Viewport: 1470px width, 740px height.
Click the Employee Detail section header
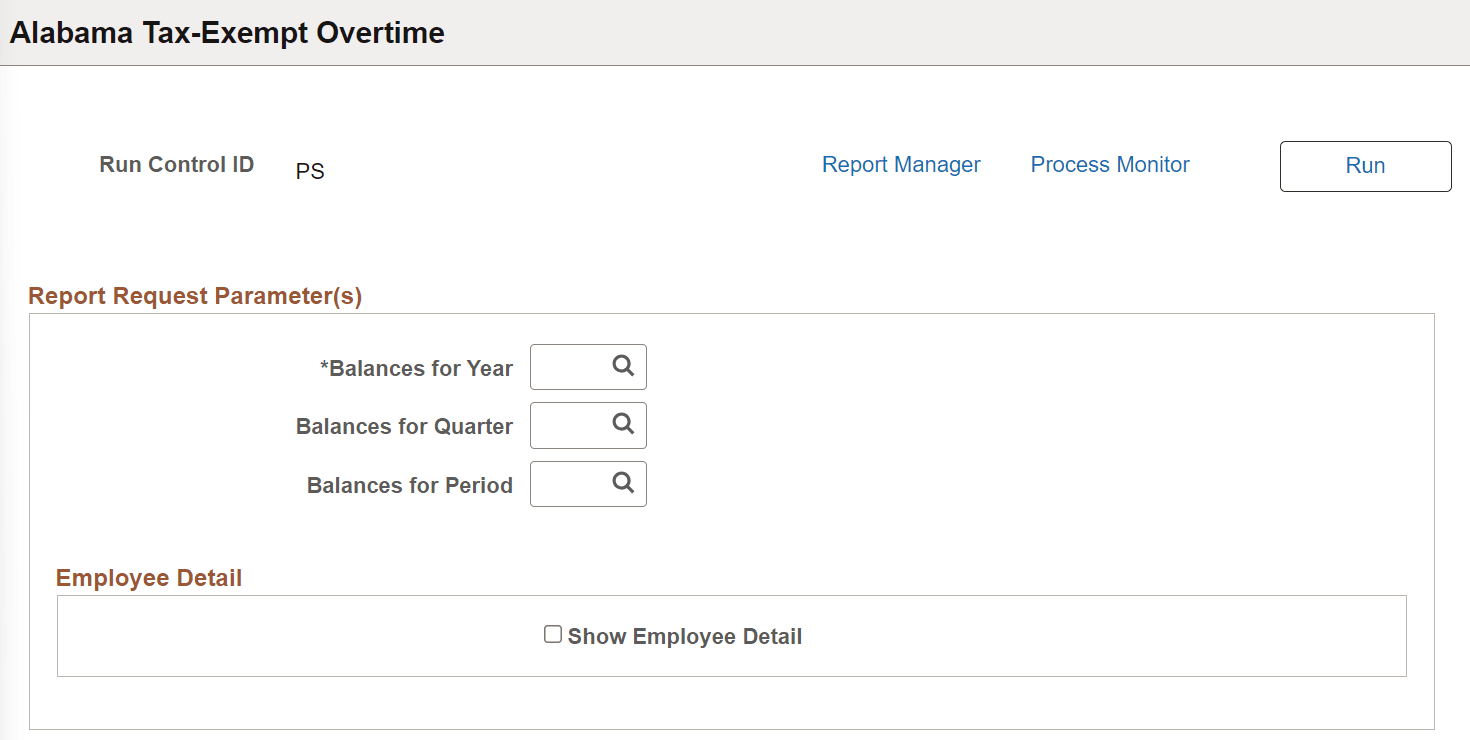point(148,577)
